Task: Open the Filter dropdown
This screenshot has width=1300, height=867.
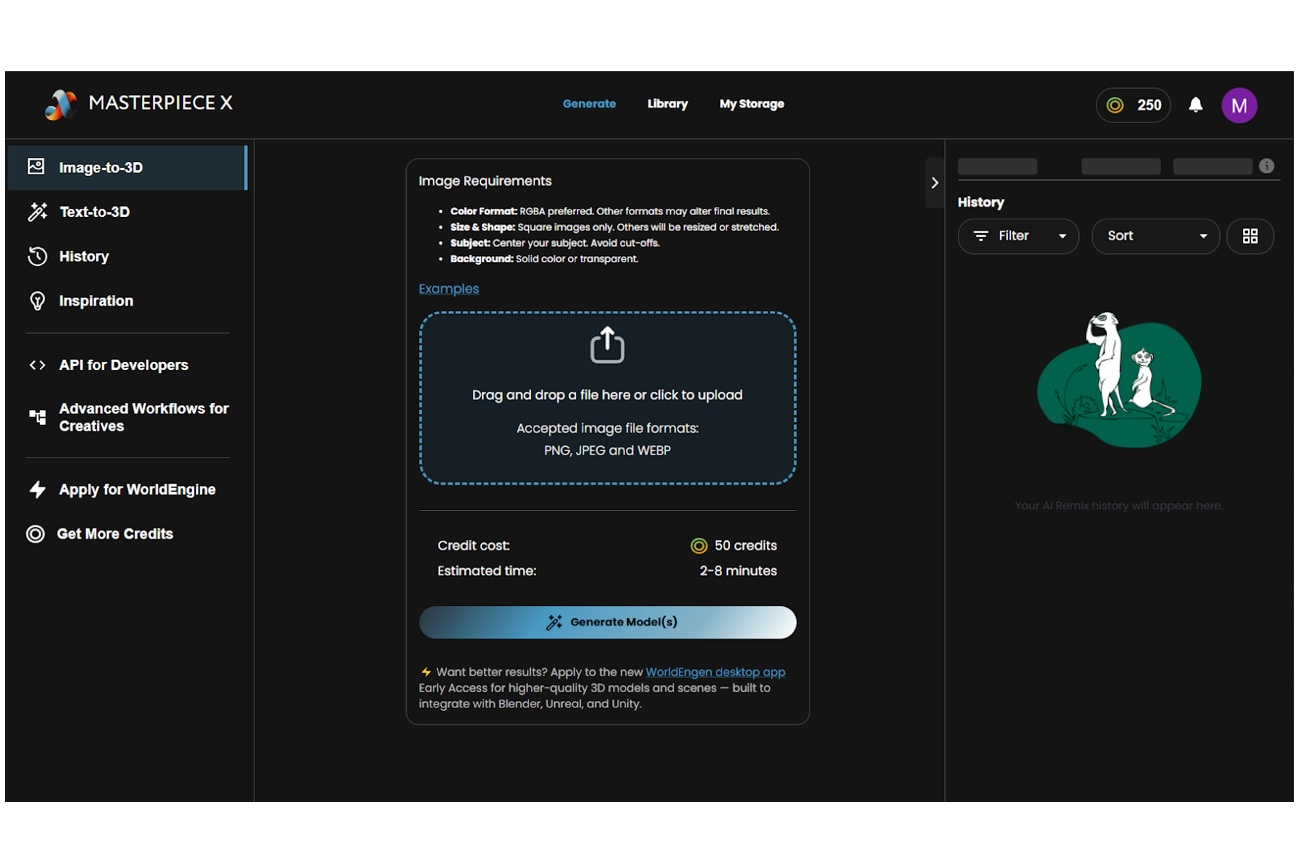Action: click(x=1017, y=236)
